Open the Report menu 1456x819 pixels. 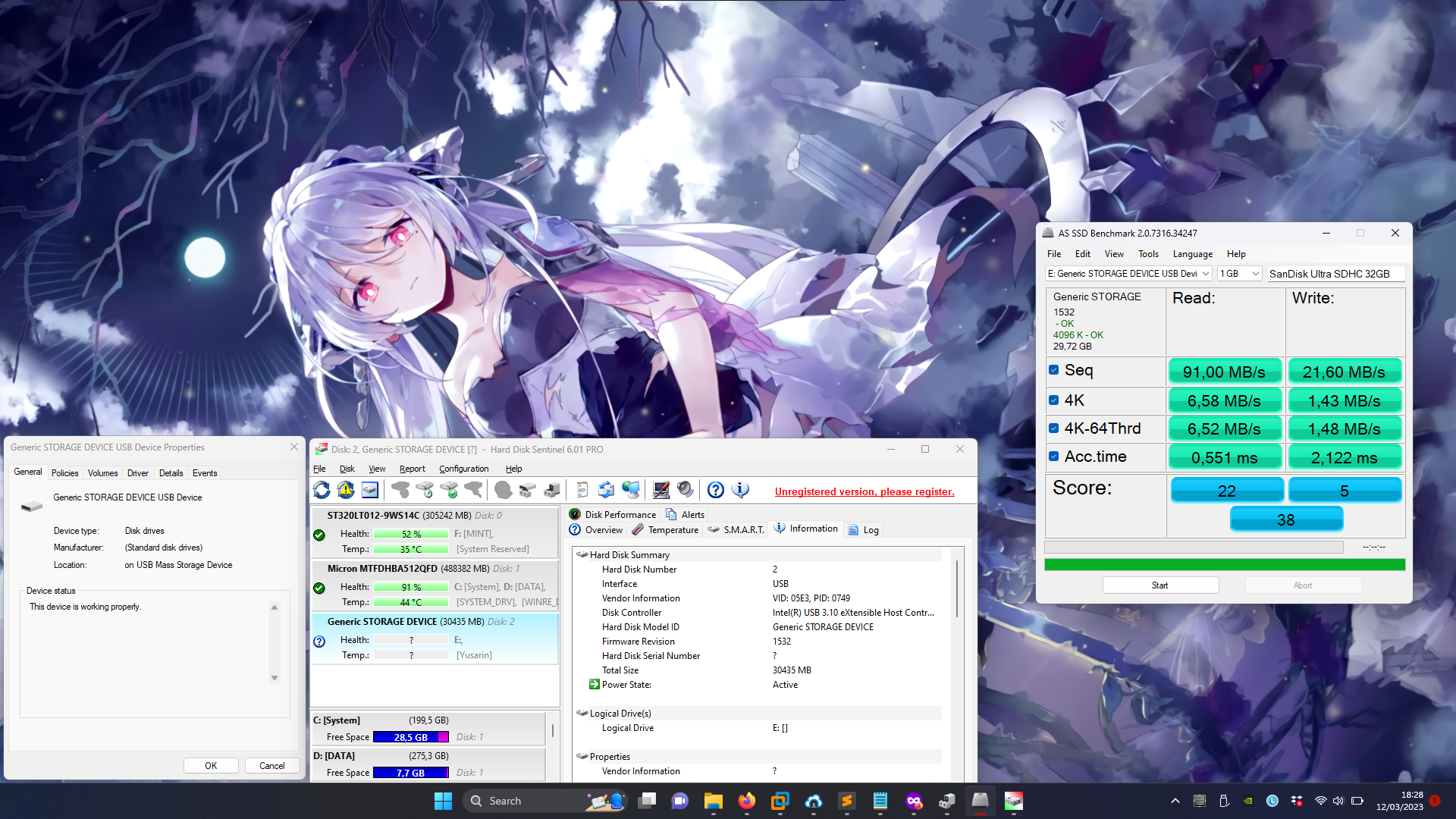tap(413, 469)
